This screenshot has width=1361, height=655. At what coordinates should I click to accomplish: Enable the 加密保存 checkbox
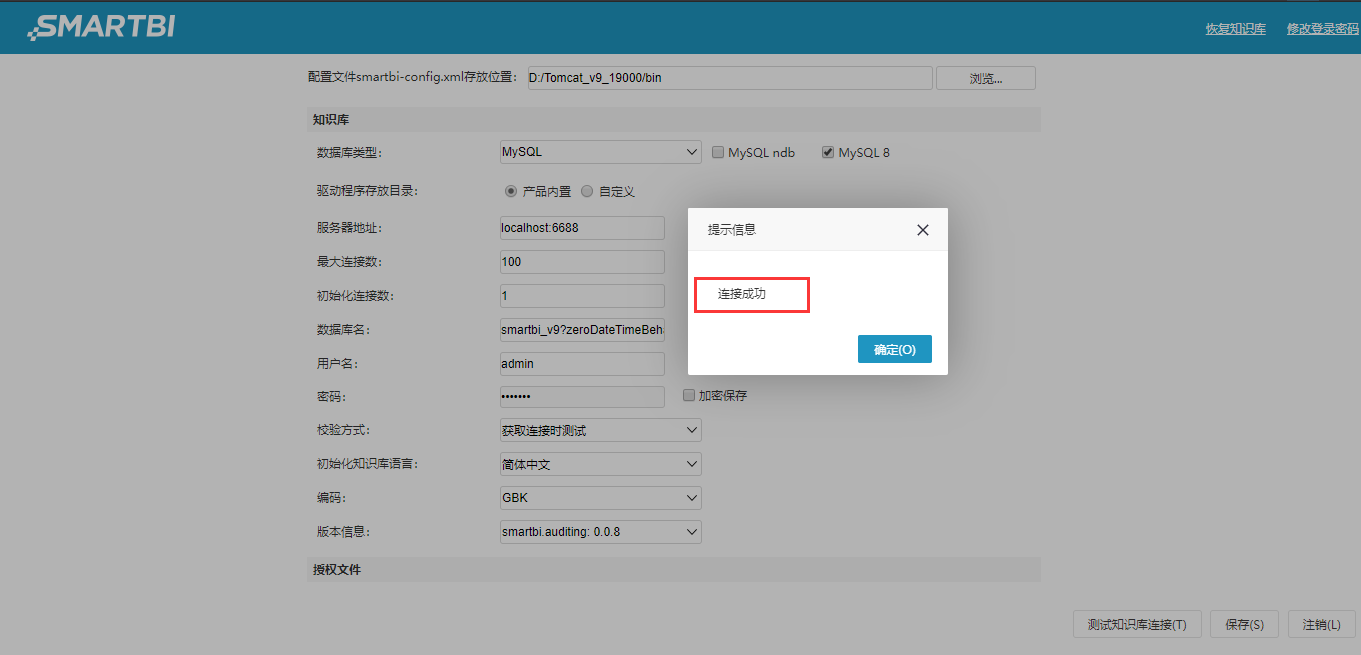pos(689,395)
